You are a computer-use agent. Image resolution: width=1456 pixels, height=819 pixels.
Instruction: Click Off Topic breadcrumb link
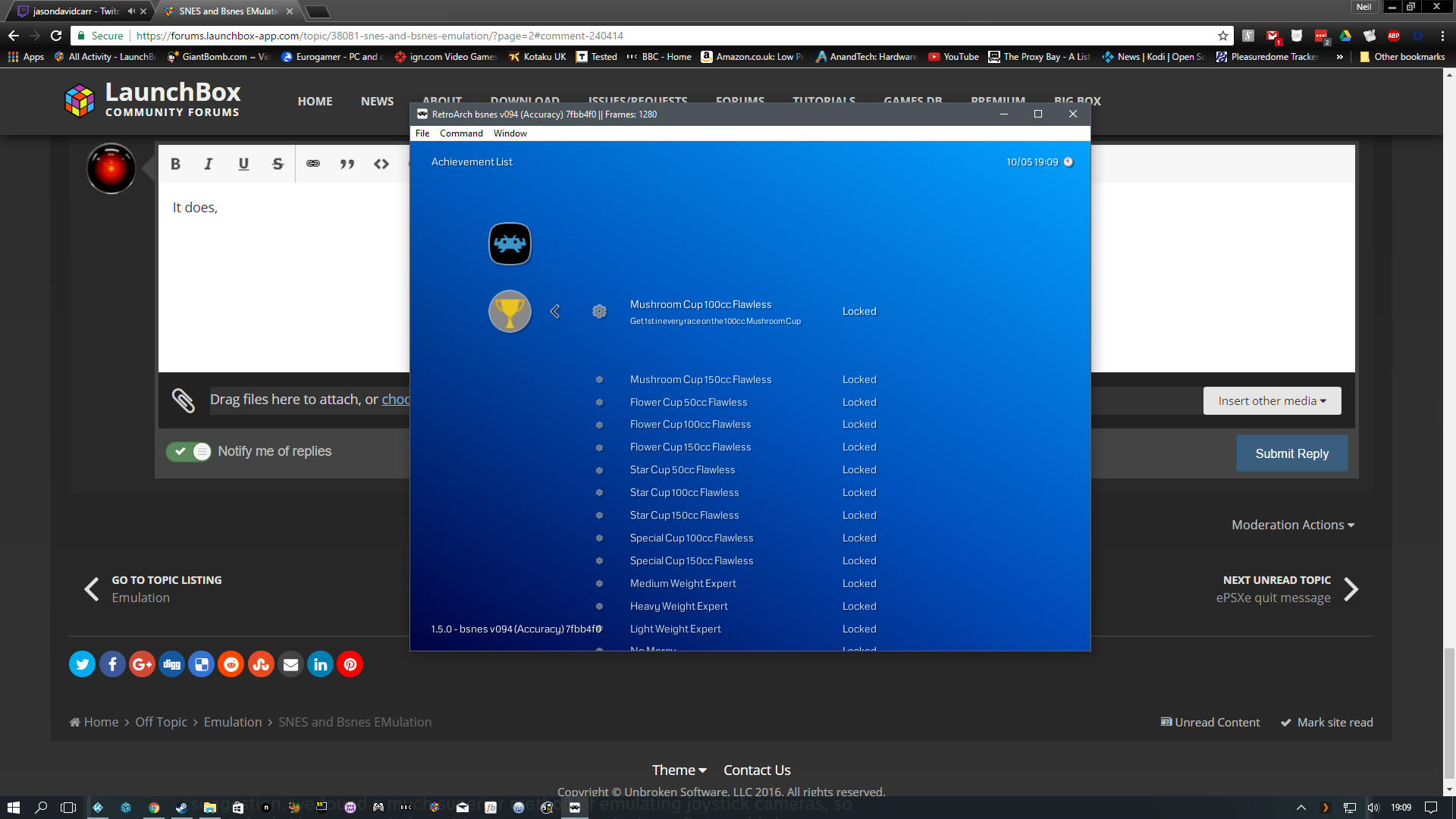point(161,723)
